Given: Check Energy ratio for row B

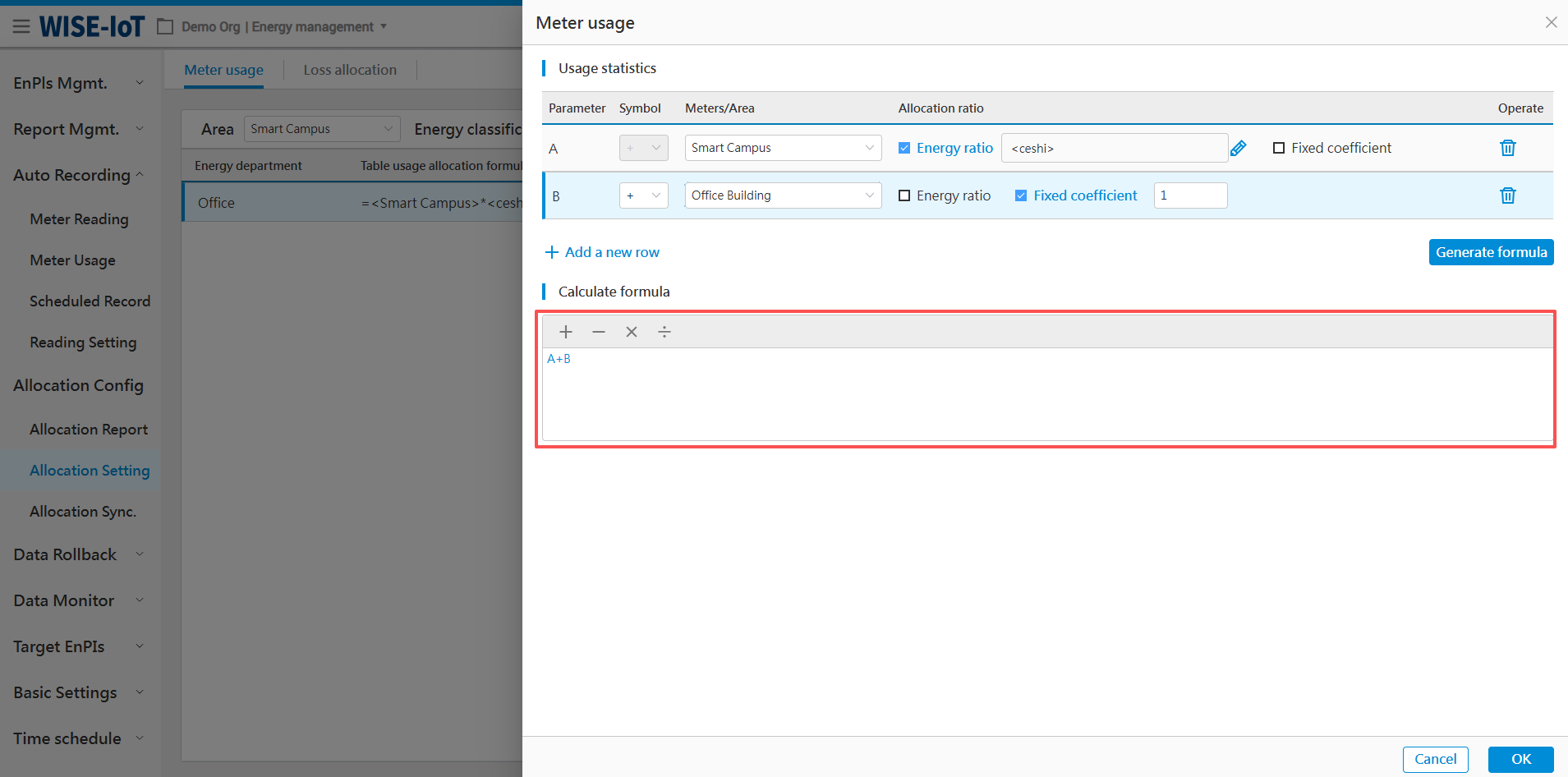Looking at the screenshot, I should [x=904, y=195].
